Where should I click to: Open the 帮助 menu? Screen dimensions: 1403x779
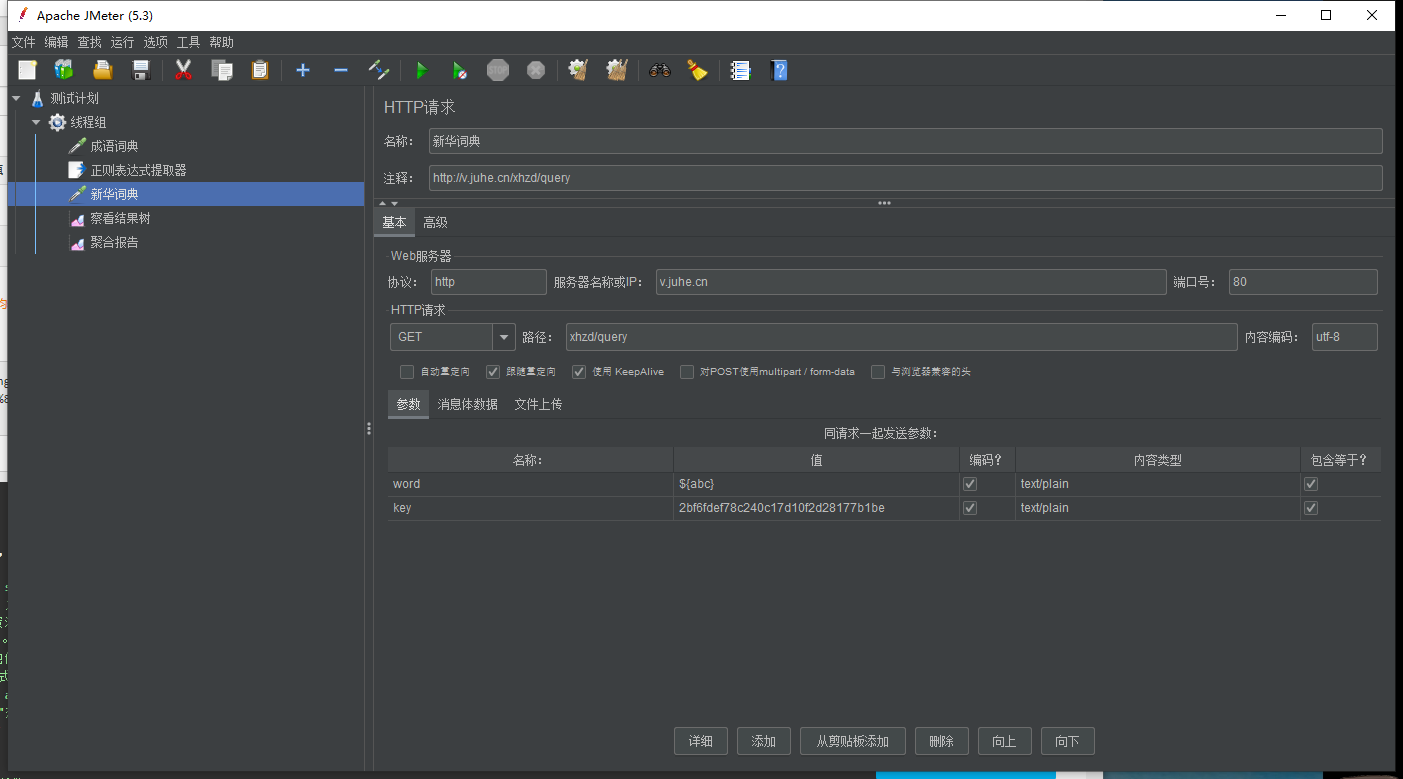click(221, 42)
